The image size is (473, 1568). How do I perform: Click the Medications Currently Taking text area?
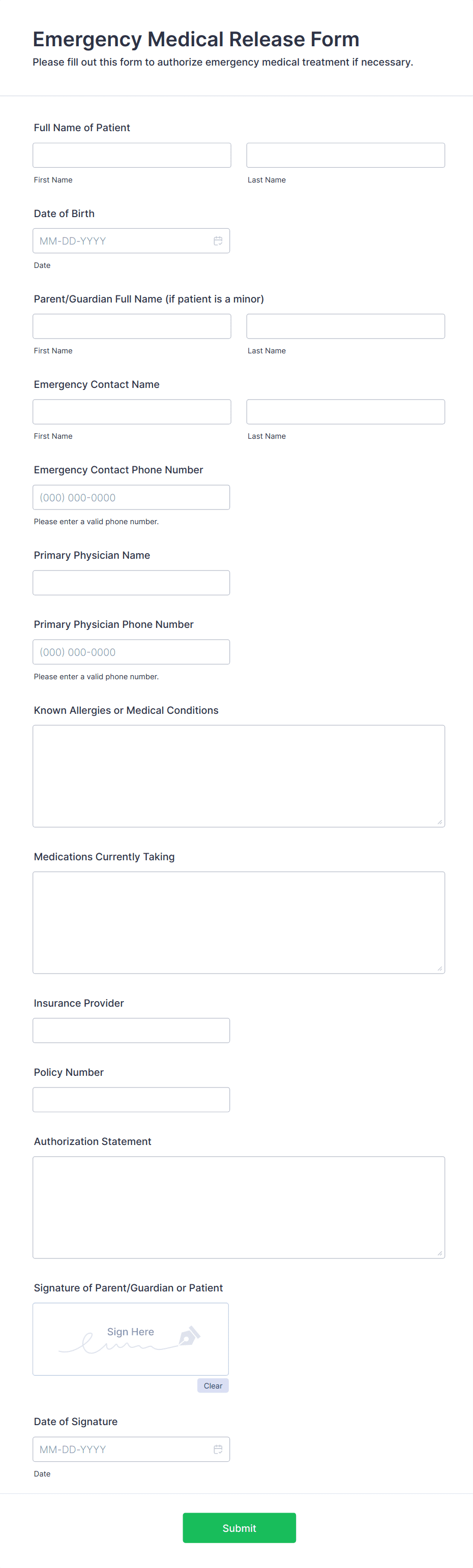239,919
